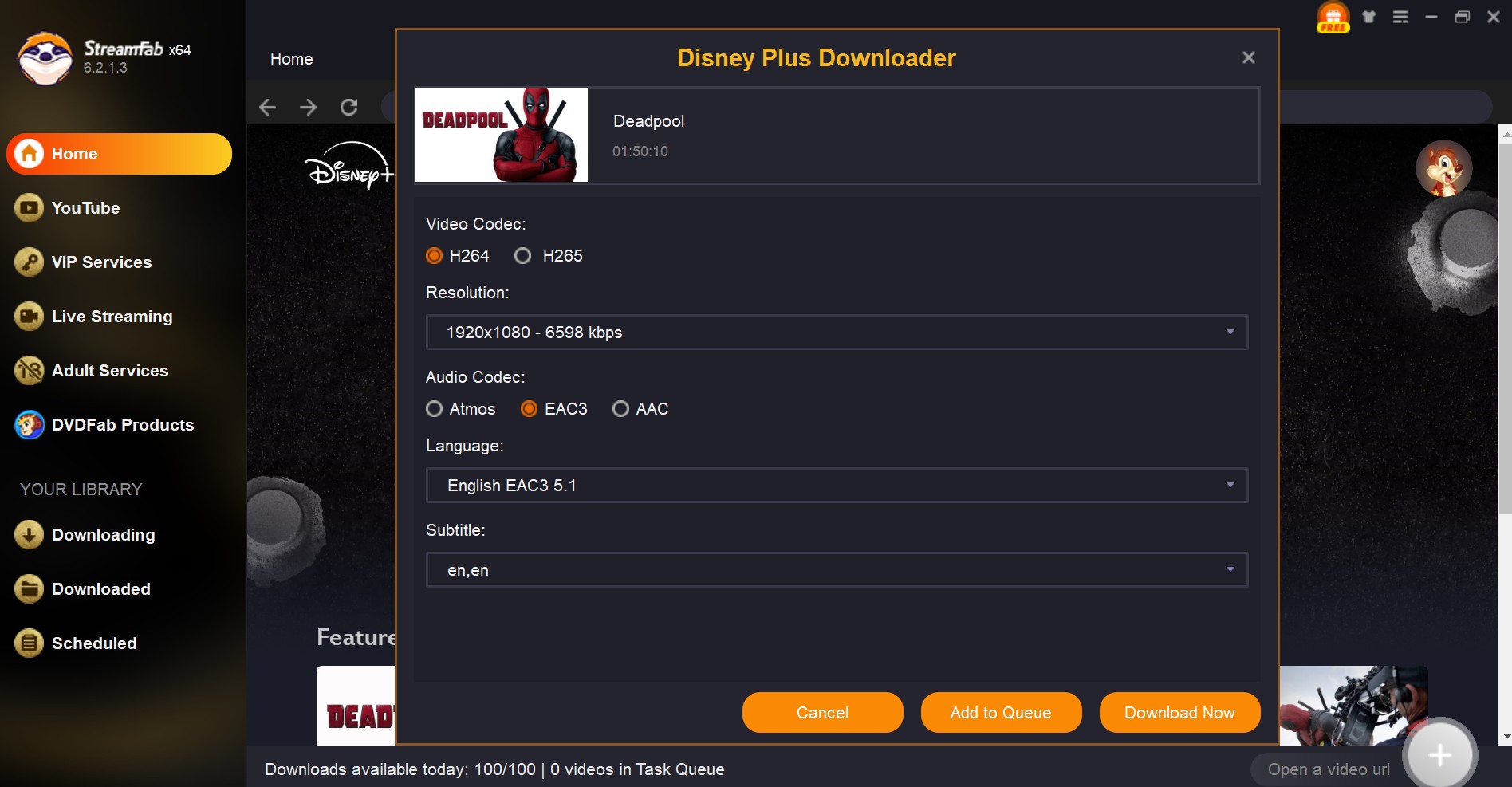This screenshot has height=787, width=1512.
Task: Click the Live Streaming camera icon
Action: [29, 317]
